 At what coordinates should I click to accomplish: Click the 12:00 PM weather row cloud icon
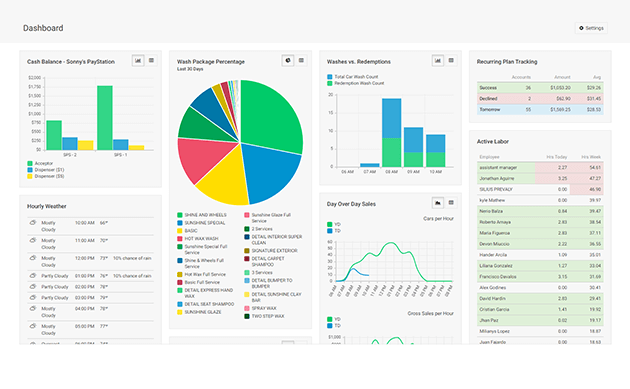click(33, 258)
